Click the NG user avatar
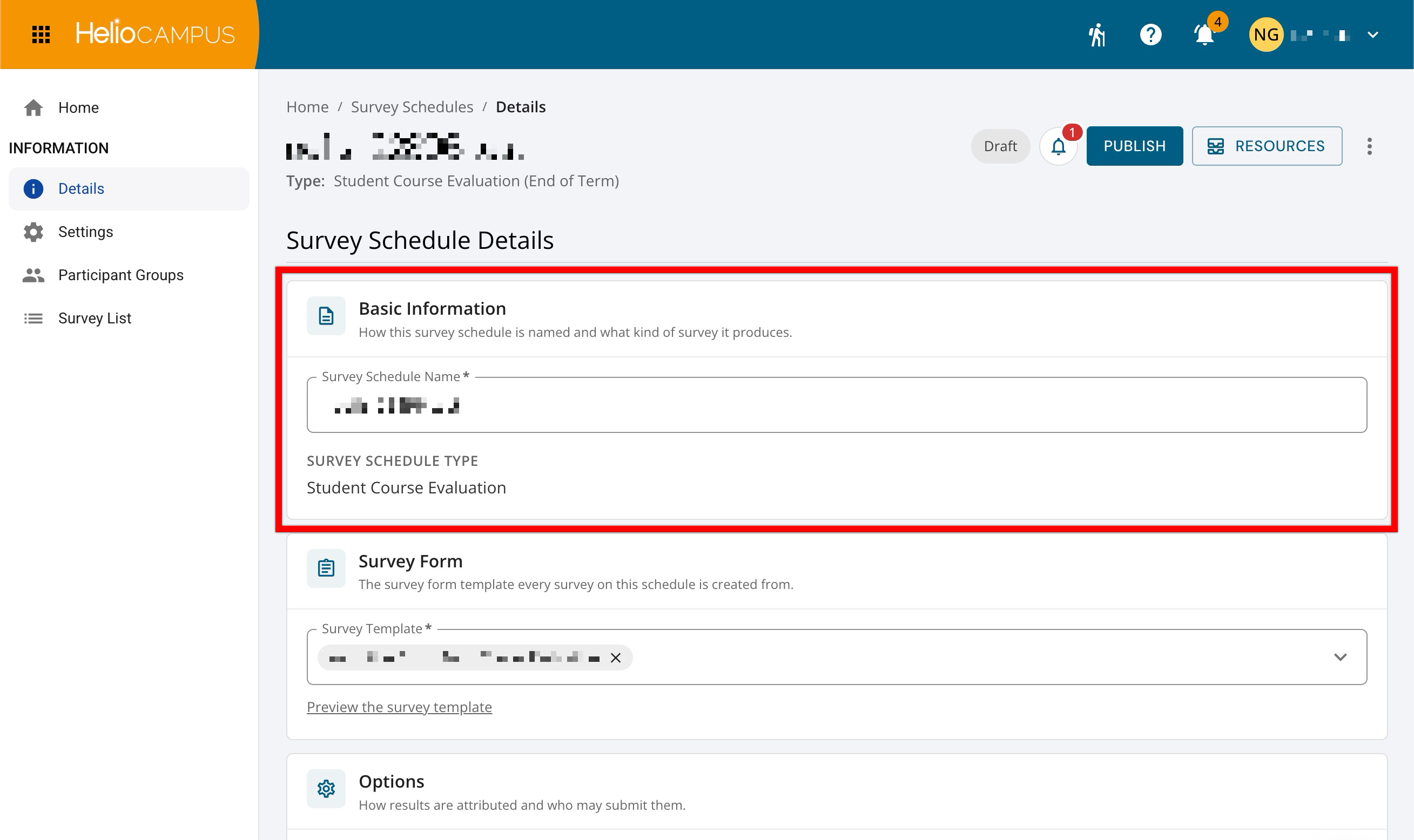Image resolution: width=1414 pixels, height=840 pixels. [1265, 35]
